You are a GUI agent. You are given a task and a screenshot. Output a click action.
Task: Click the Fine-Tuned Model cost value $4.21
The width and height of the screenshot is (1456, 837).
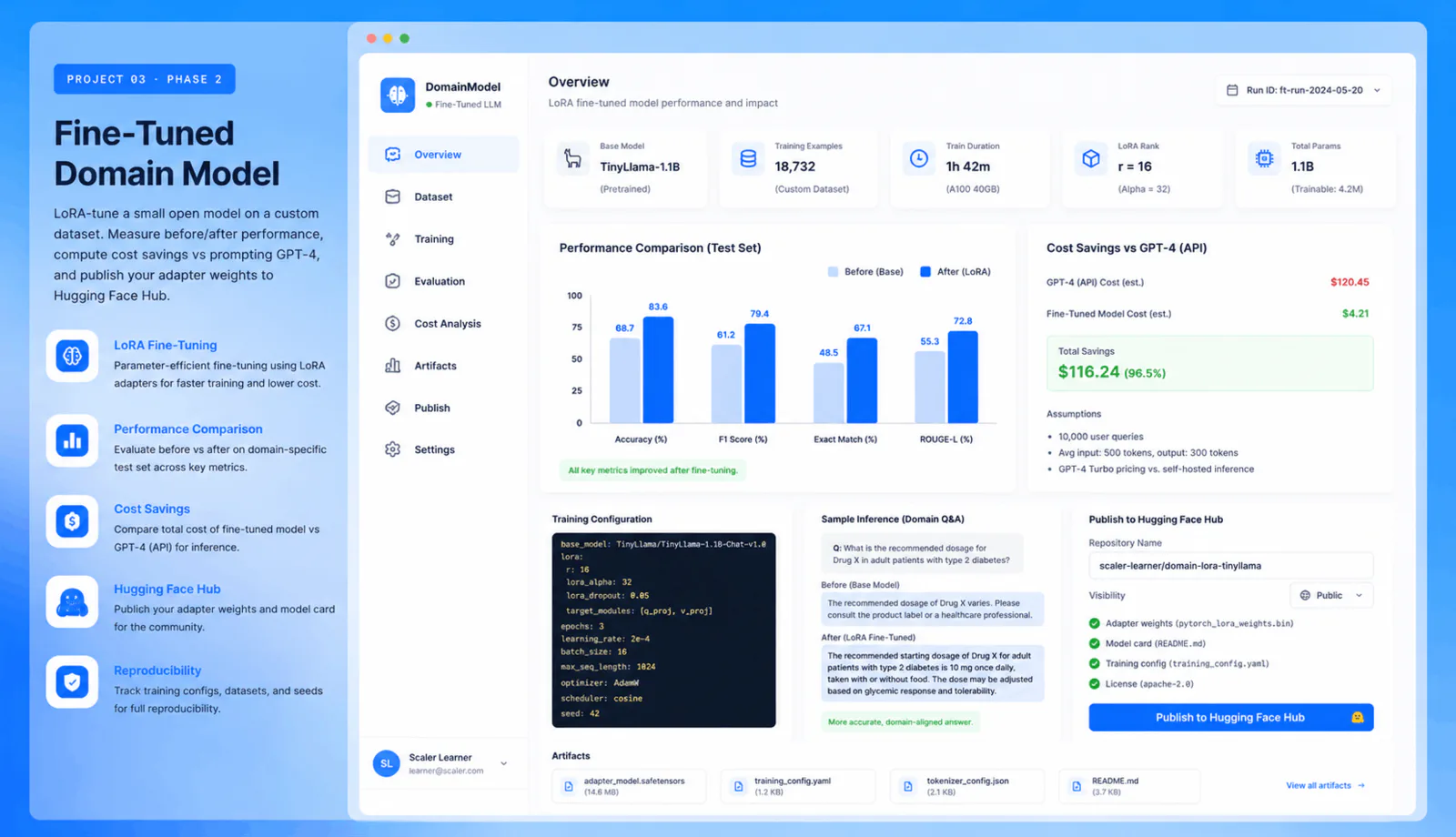pyautogui.click(x=1355, y=314)
